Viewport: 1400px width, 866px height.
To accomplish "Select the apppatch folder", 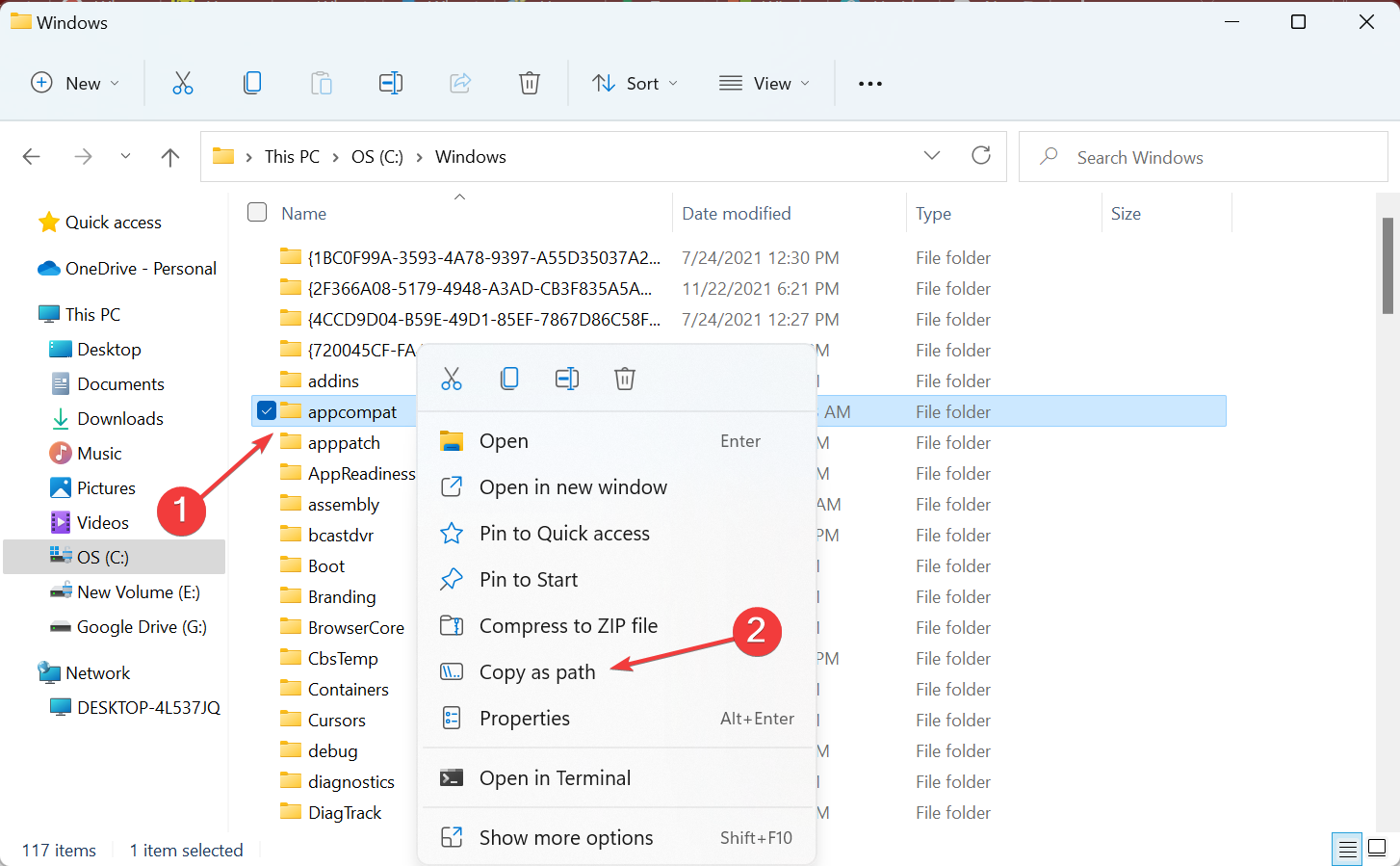I will point(344,443).
